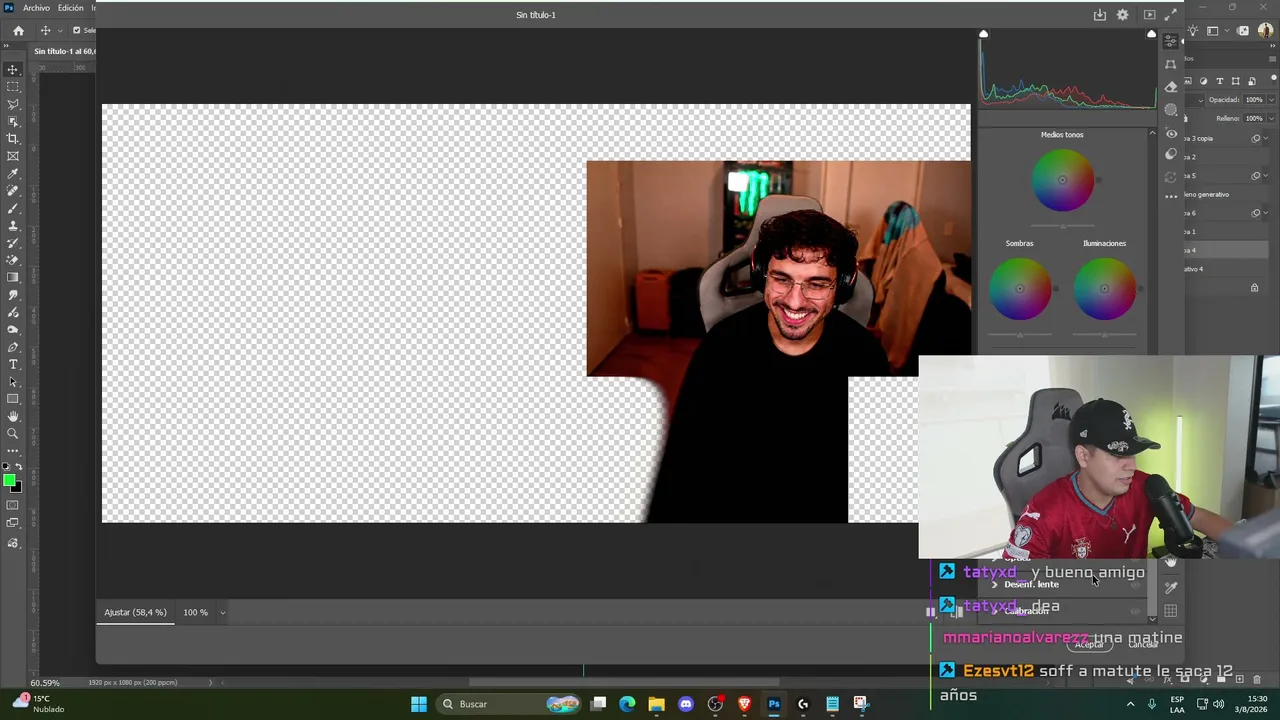This screenshot has width=1280, height=720.
Task: Click the Aceptar button
Action: [x=1089, y=644]
